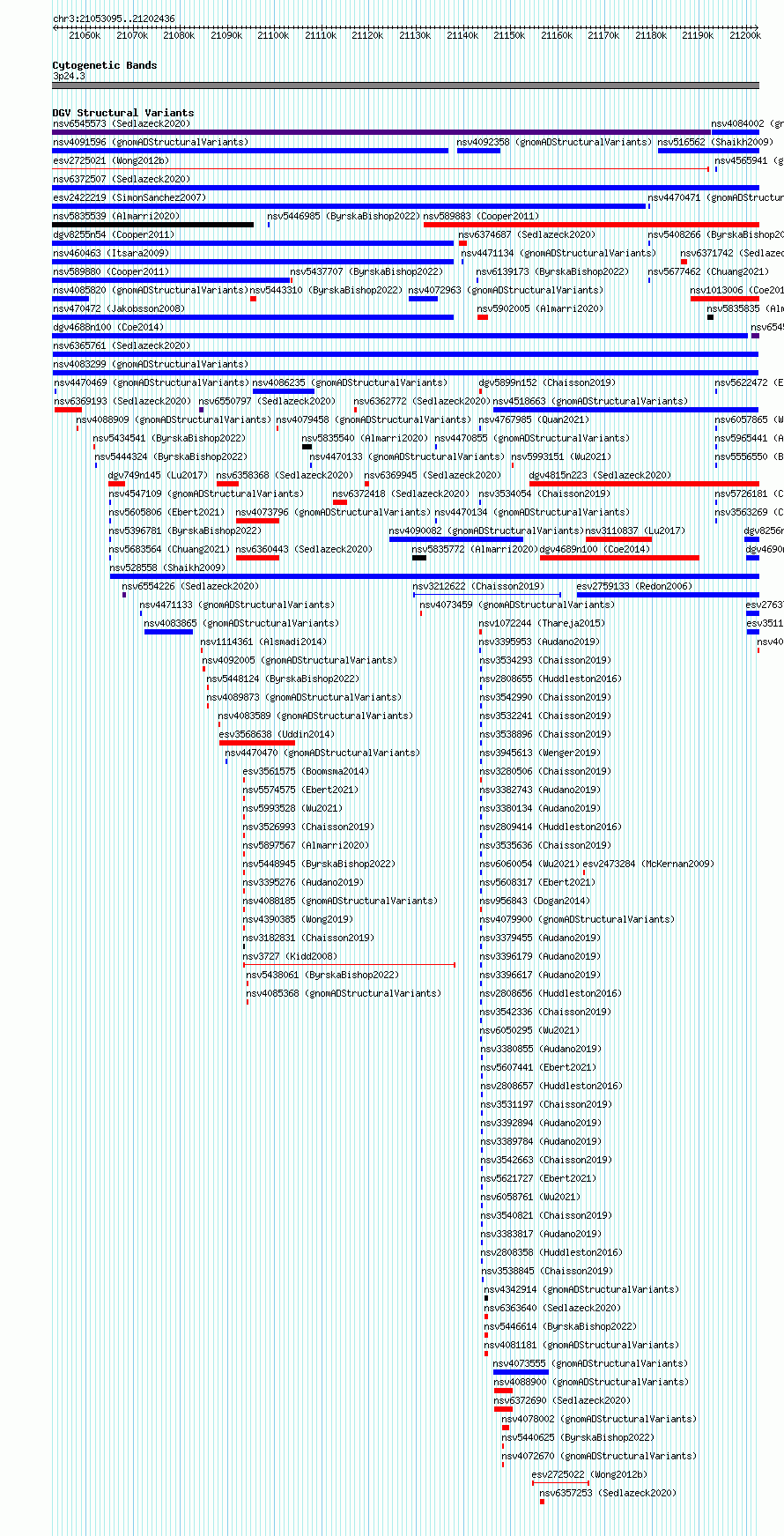The height and width of the screenshot is (1536, 784).
Task: Click nsv5902005 (Almarri2020) label
Action: [x=540, y=308]
